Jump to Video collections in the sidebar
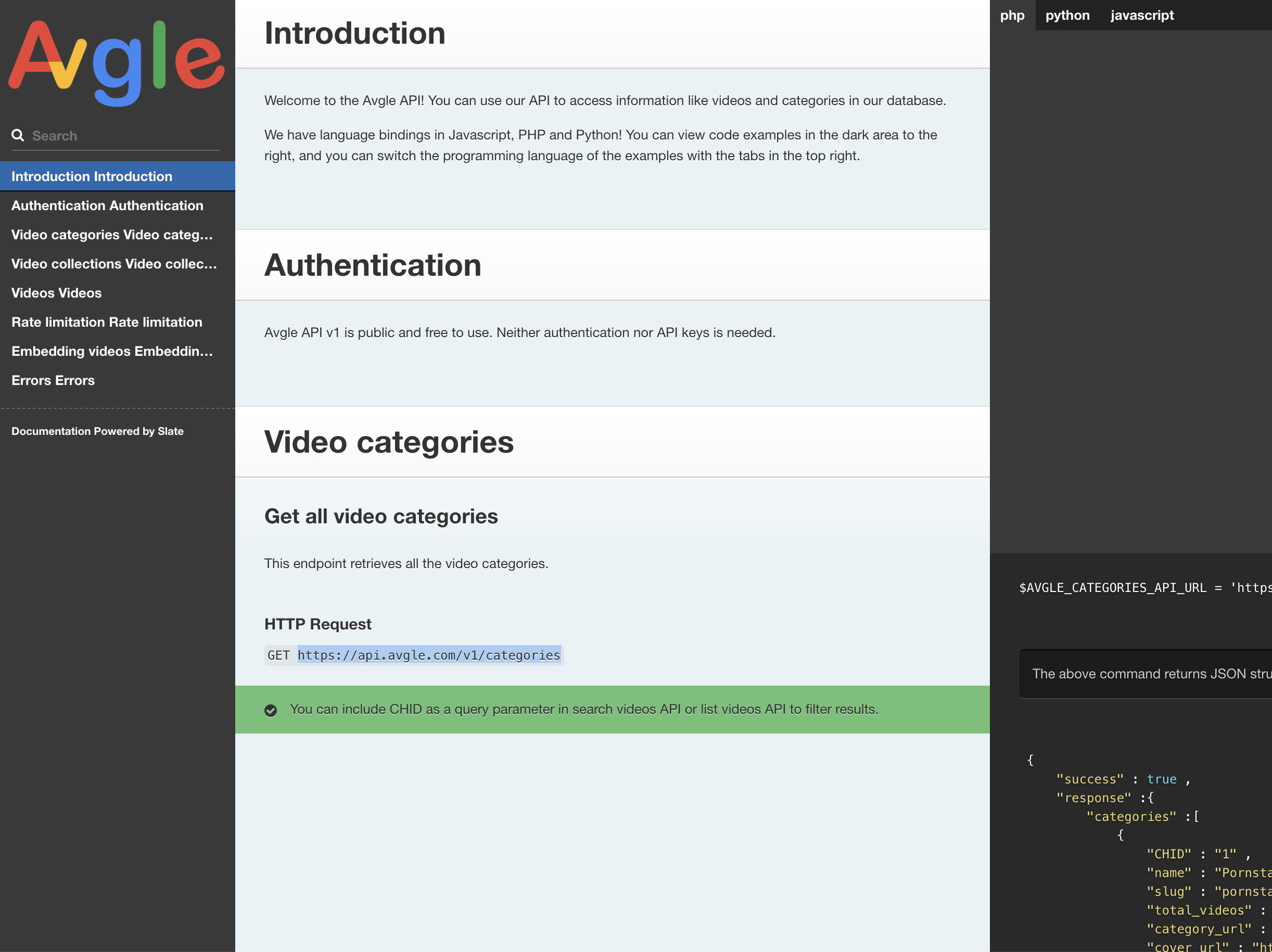This screenshot has width=1272, height=952. 117,264
